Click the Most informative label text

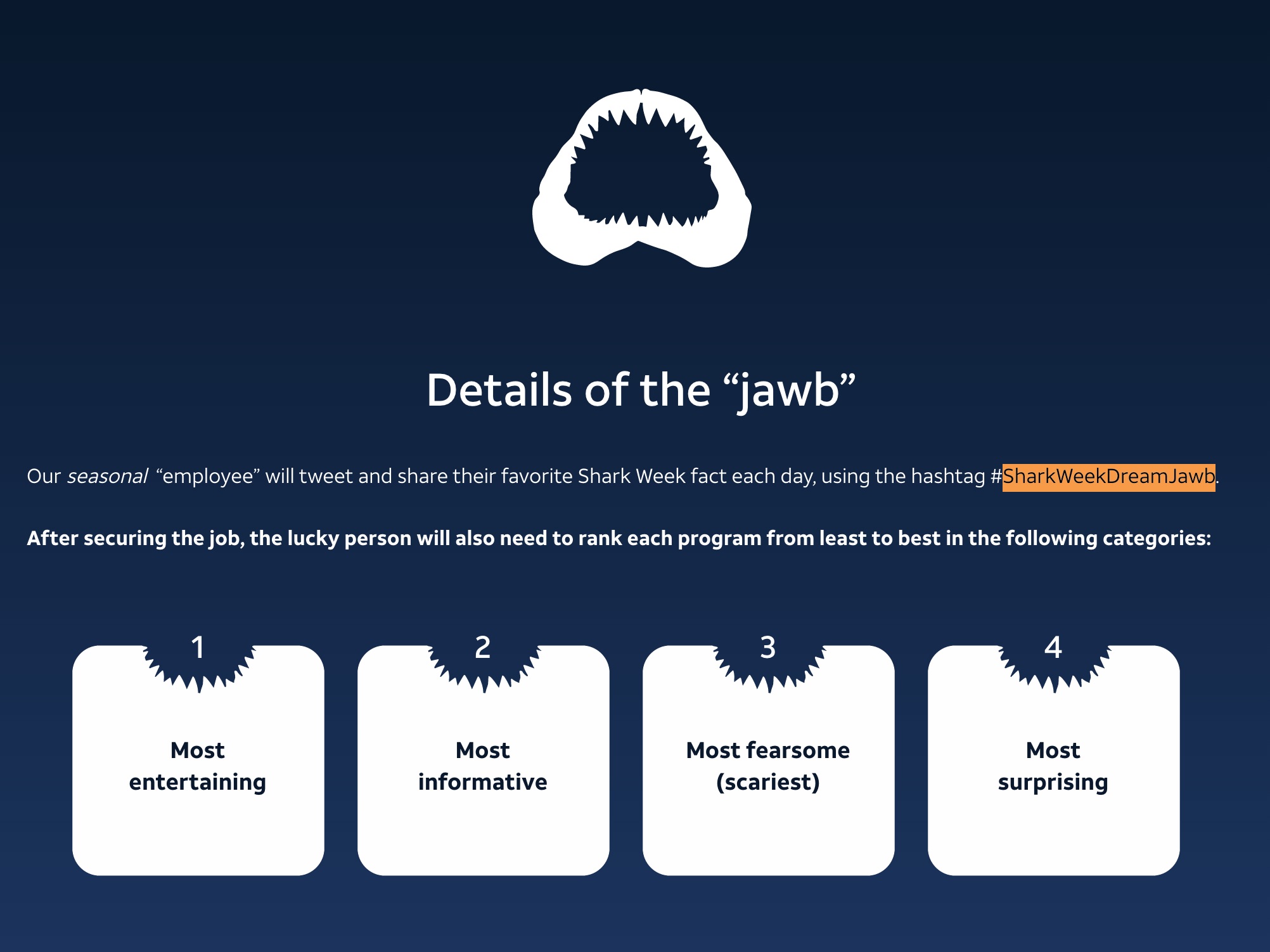[x=483, y=766]
